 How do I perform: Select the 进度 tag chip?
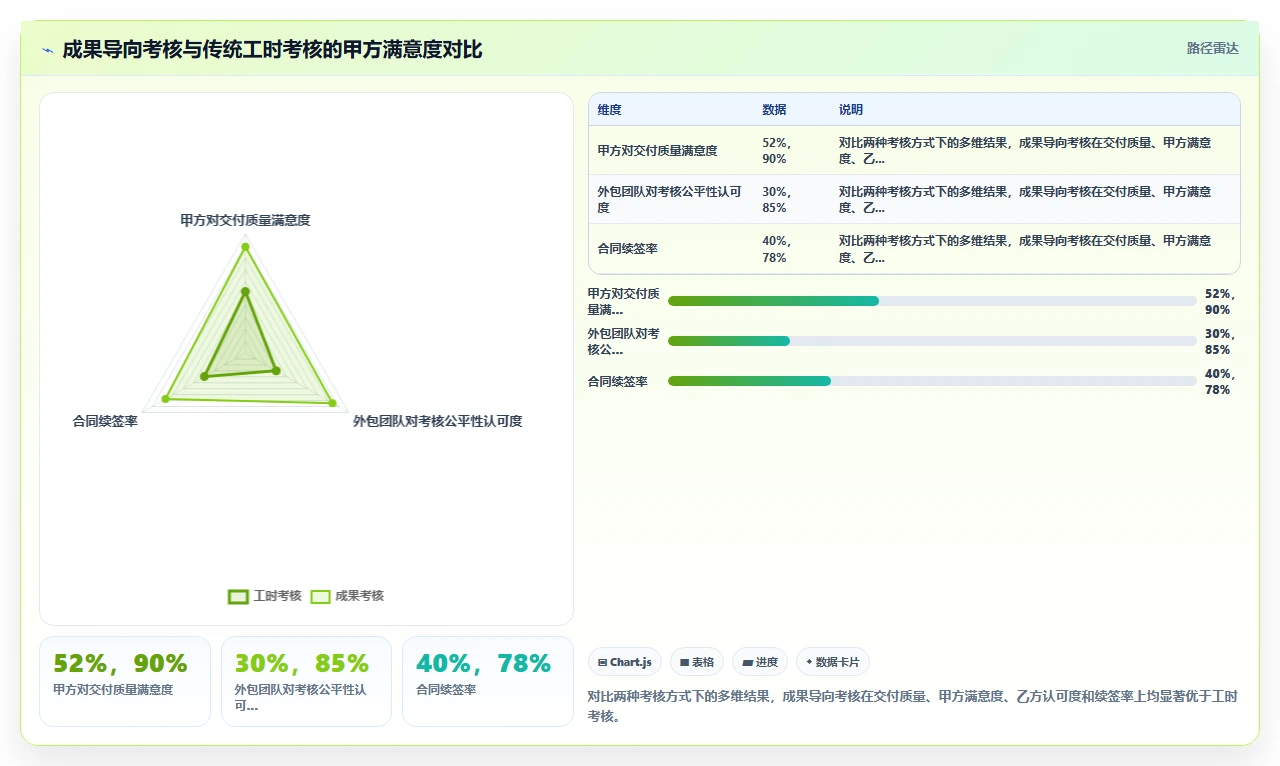point(760,662)
